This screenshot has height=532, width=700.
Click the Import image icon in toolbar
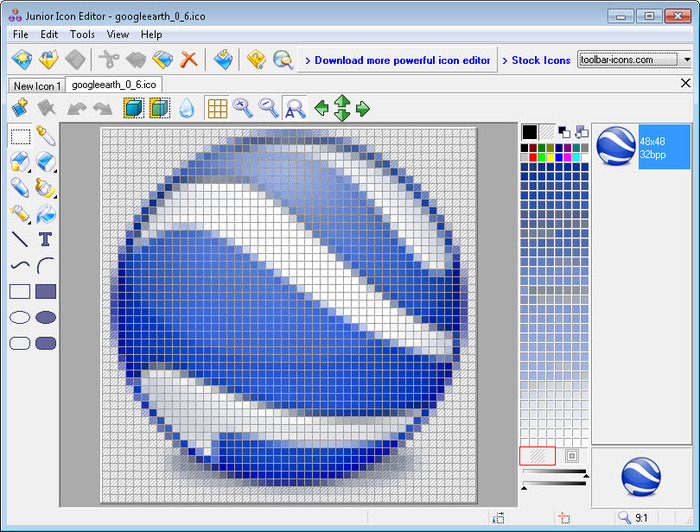click(x=223, y=59)
